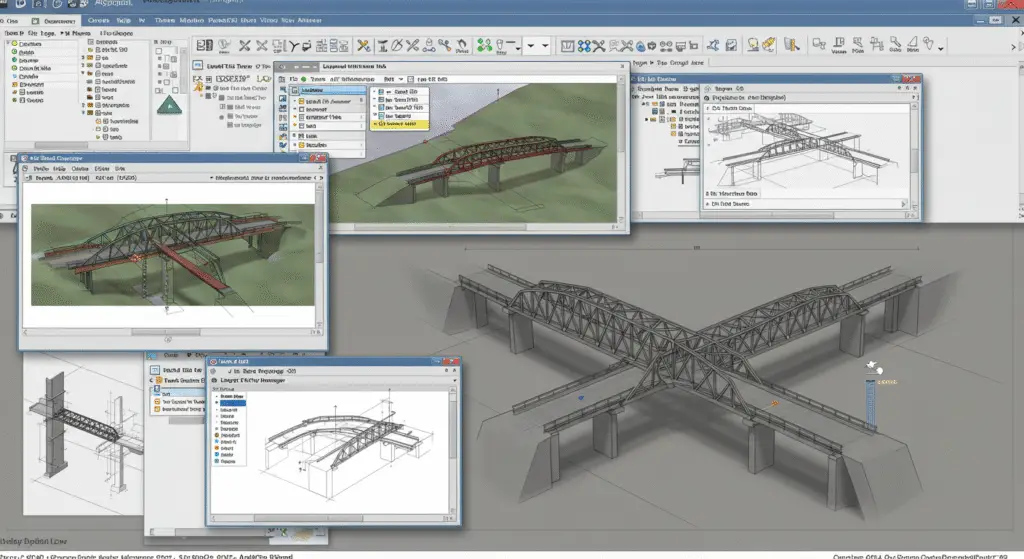This screenshot has height=559, width=1024.
Task: Click the dark hexagon icon beside the water drop
Action: [651, 46]
